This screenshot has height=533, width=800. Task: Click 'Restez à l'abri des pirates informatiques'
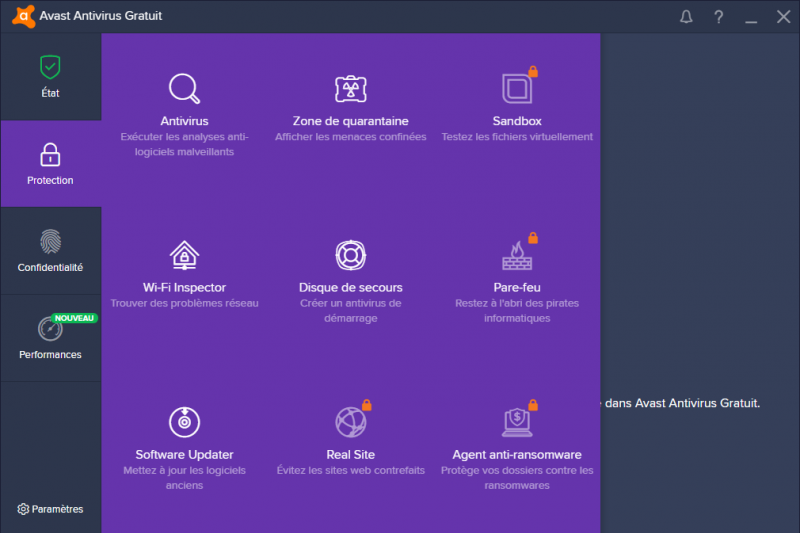point(517,311)
